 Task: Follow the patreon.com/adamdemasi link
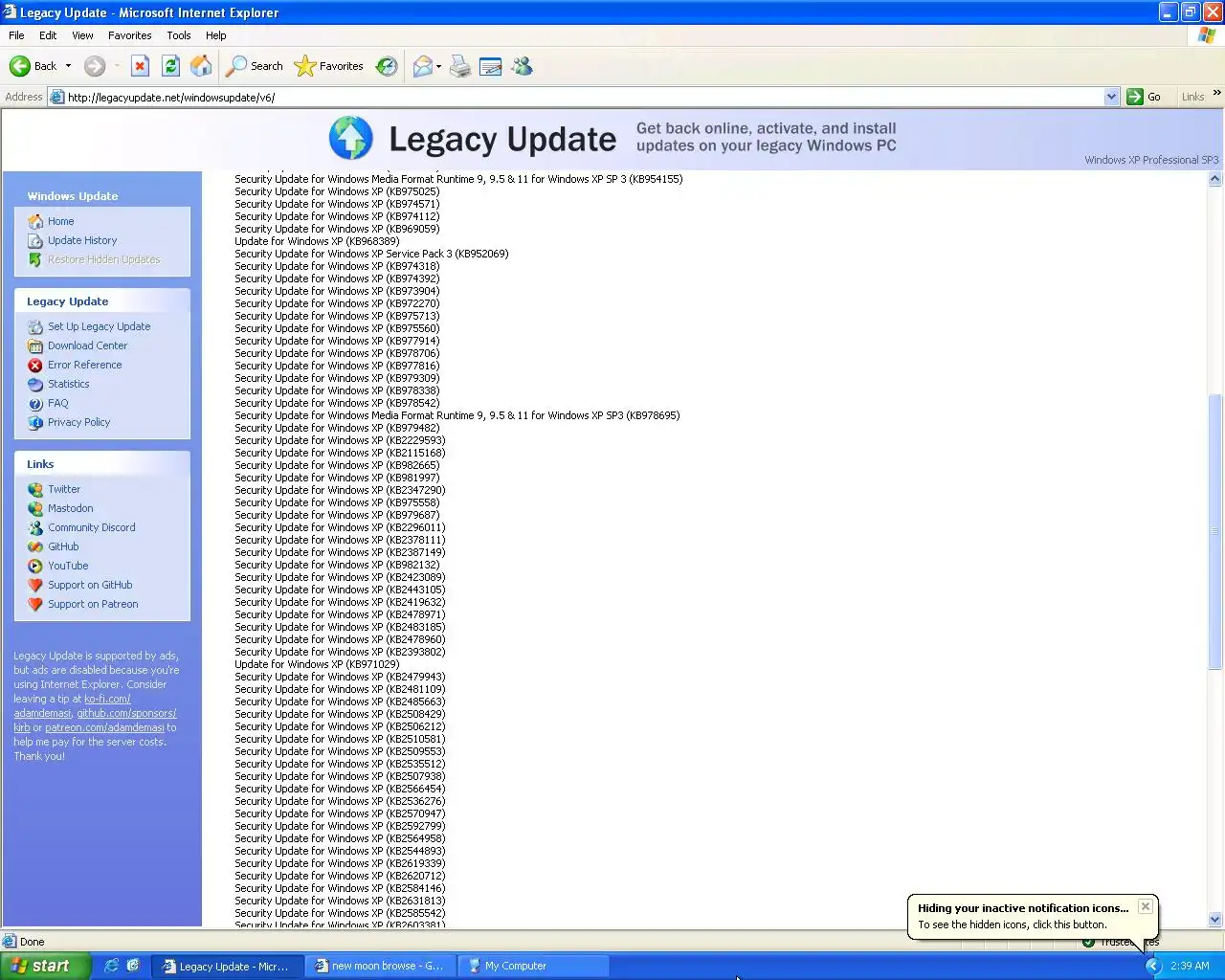(104, 727)
